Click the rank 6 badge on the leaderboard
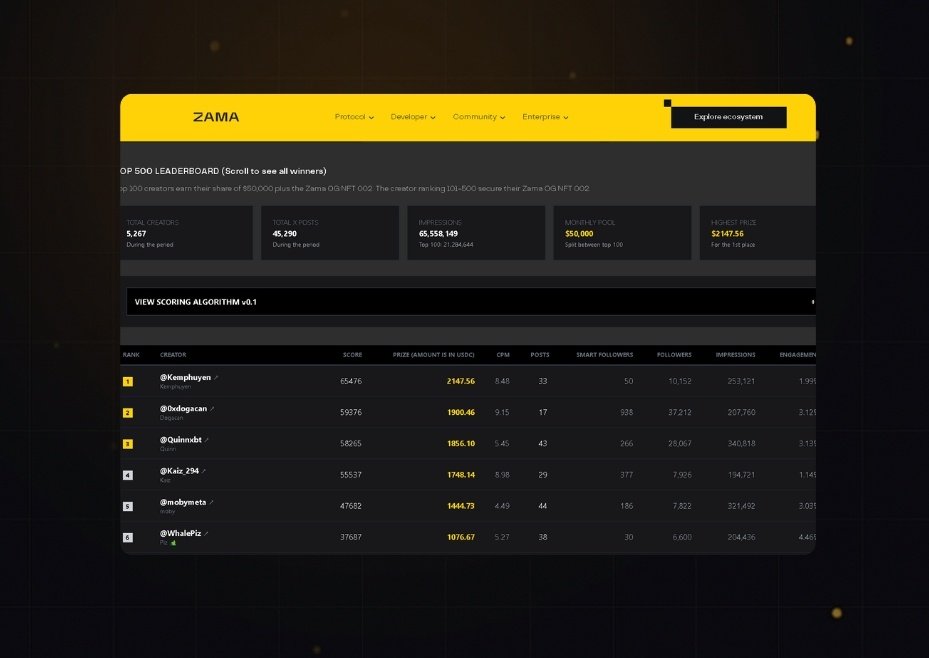This screenshot has width=929, height=658. tap(128, 537)
